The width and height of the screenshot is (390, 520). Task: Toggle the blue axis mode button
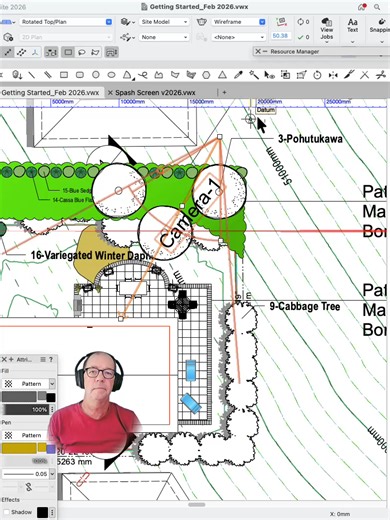click(35, 52)
